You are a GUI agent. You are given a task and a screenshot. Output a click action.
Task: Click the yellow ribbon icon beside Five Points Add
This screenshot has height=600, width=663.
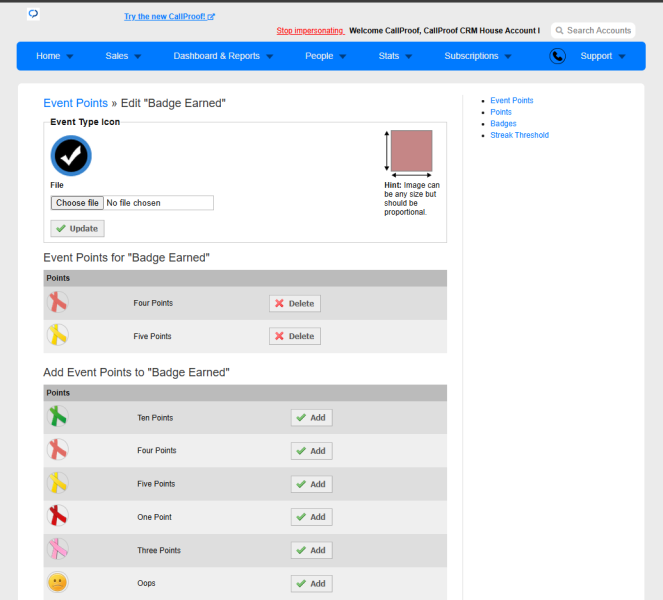[x=58, y=483]
